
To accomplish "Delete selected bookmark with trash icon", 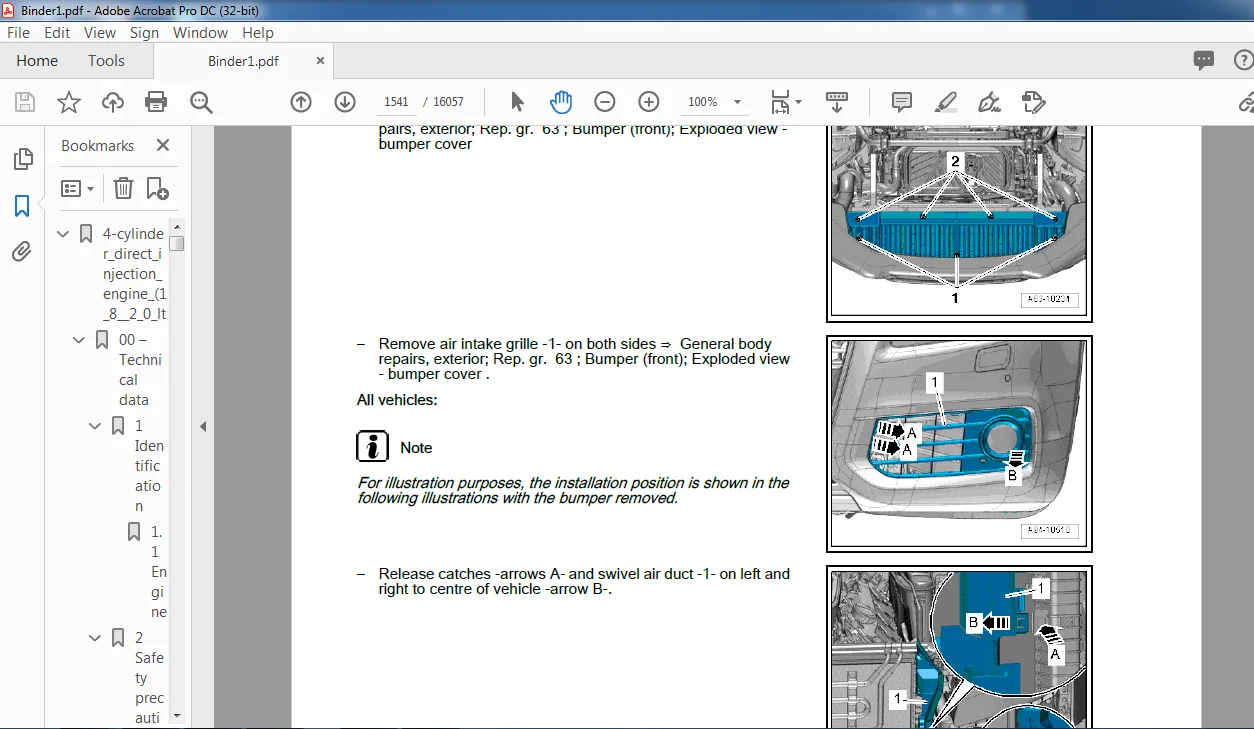I will [x=123, y=188].
